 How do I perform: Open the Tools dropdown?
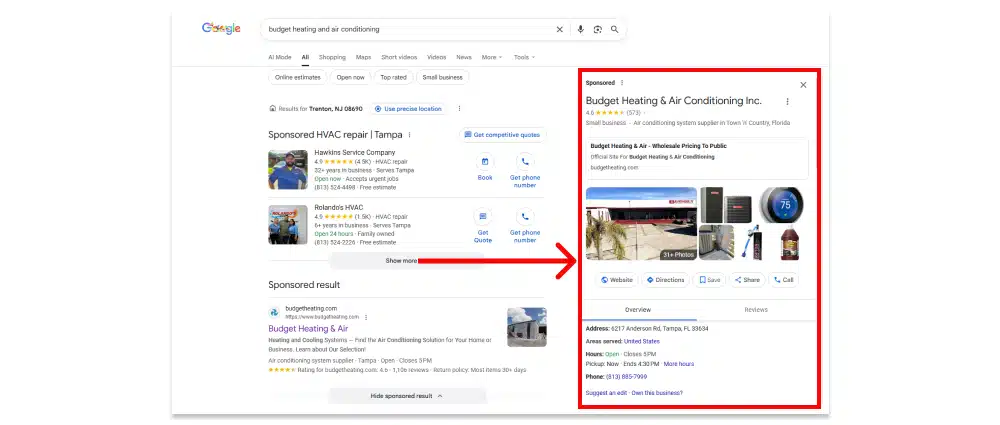click(524, 57)
